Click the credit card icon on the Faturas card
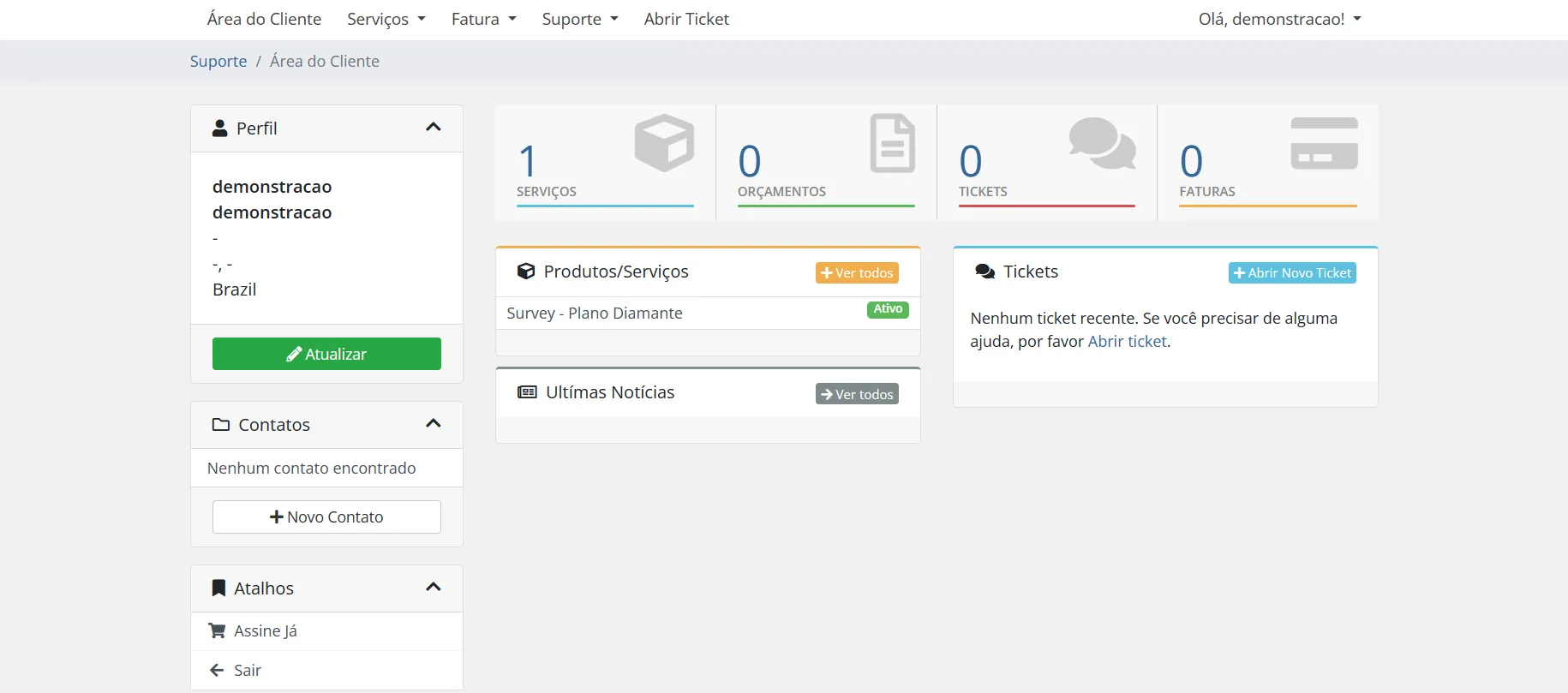Viewport: 1568px width, 693px height. click(1325, 143)
